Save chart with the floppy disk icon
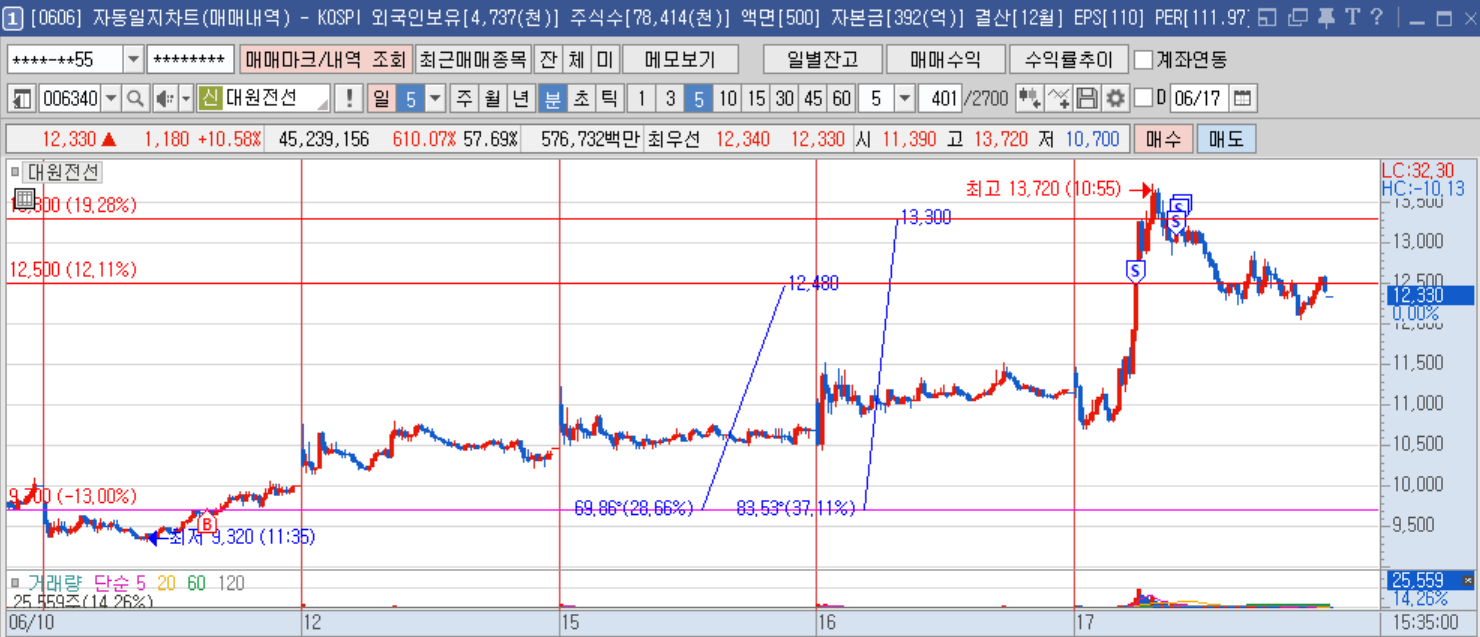Viewport: 1480px width, 637px height. pyautogui.click(x=1087, y=98)
